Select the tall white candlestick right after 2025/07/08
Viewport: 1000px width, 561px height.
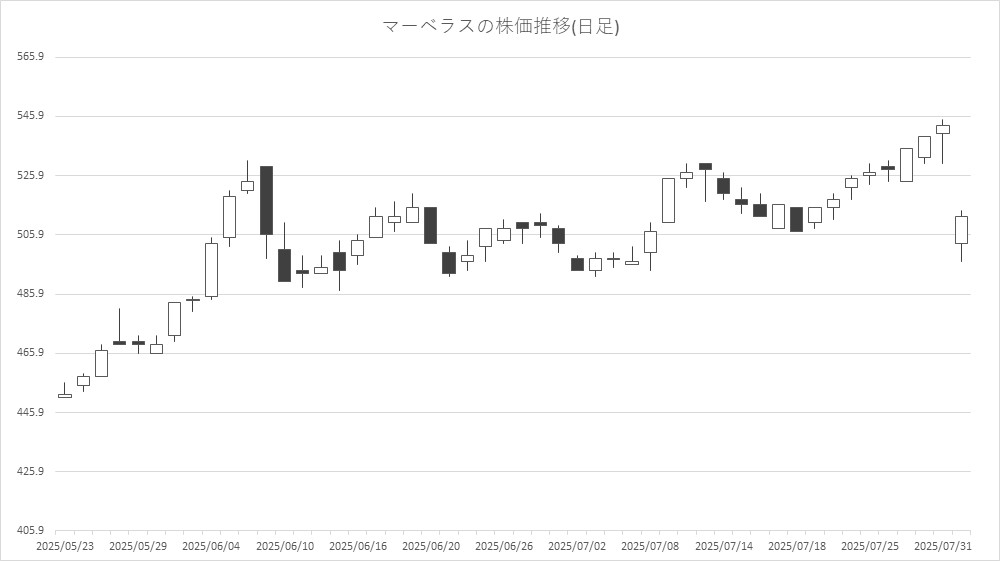pos(668,200)
